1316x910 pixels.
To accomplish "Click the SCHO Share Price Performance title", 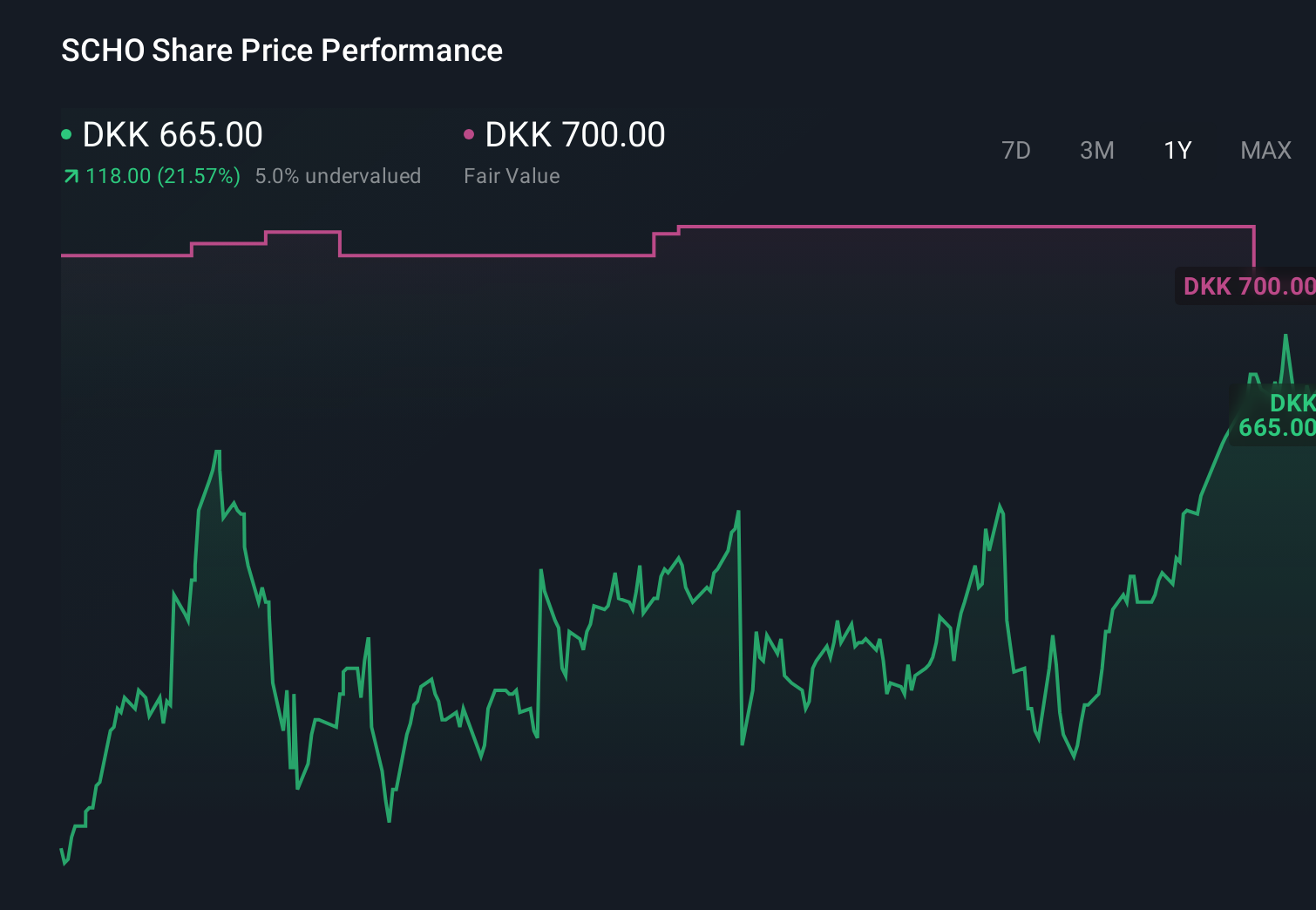I will (x=282, y=51).
